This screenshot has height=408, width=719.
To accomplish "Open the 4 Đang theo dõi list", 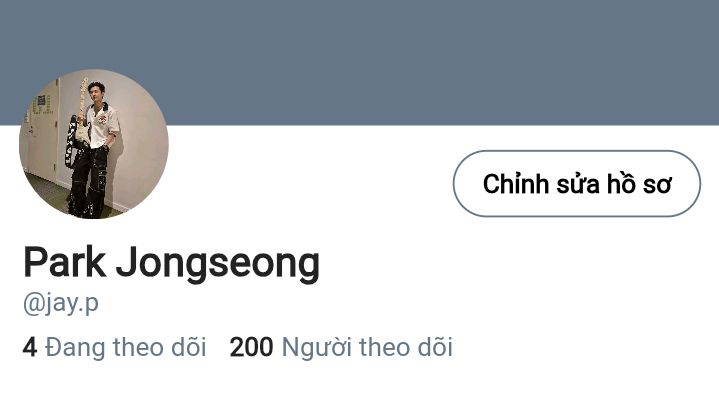I will (114, 347).
